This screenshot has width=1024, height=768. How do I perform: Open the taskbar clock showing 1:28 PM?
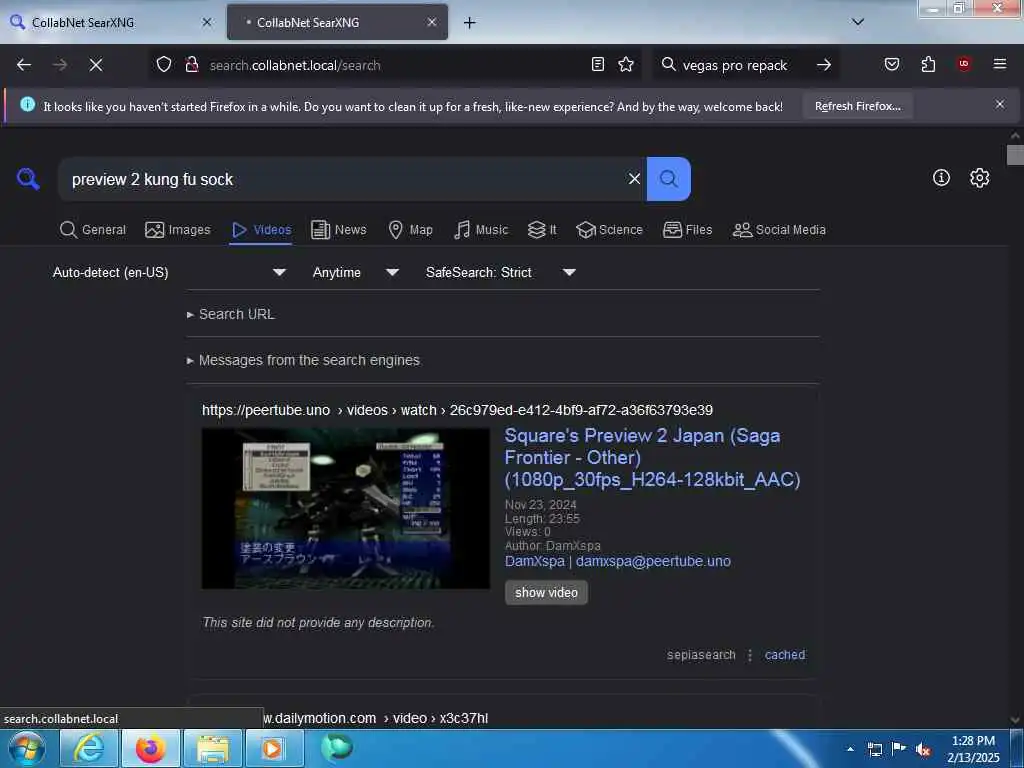coord(973,749)
